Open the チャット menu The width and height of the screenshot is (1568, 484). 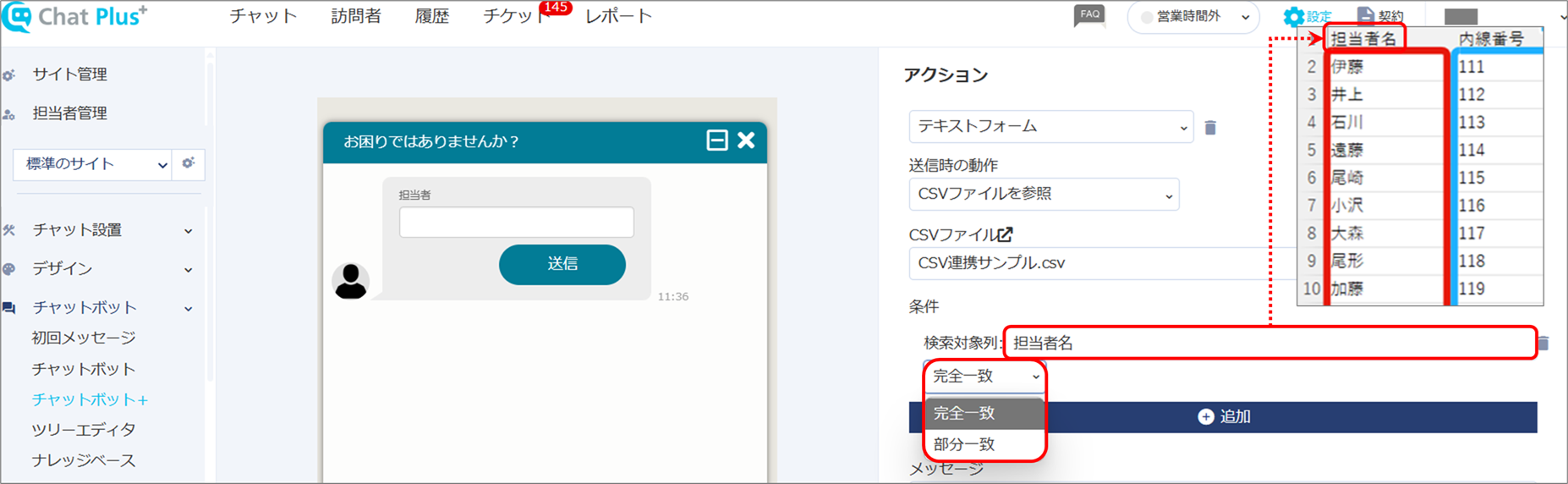pyautogui.click(x=263, y=16)
